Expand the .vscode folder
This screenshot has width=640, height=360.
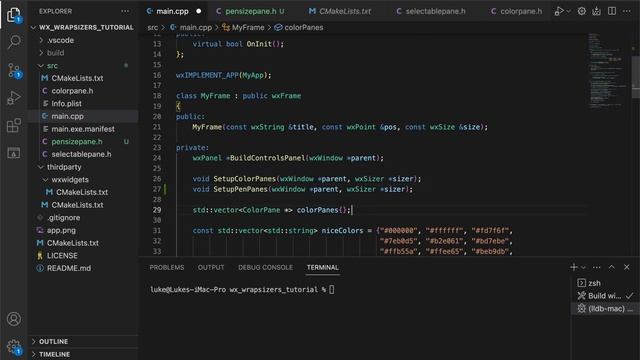[x=83, y=40]
